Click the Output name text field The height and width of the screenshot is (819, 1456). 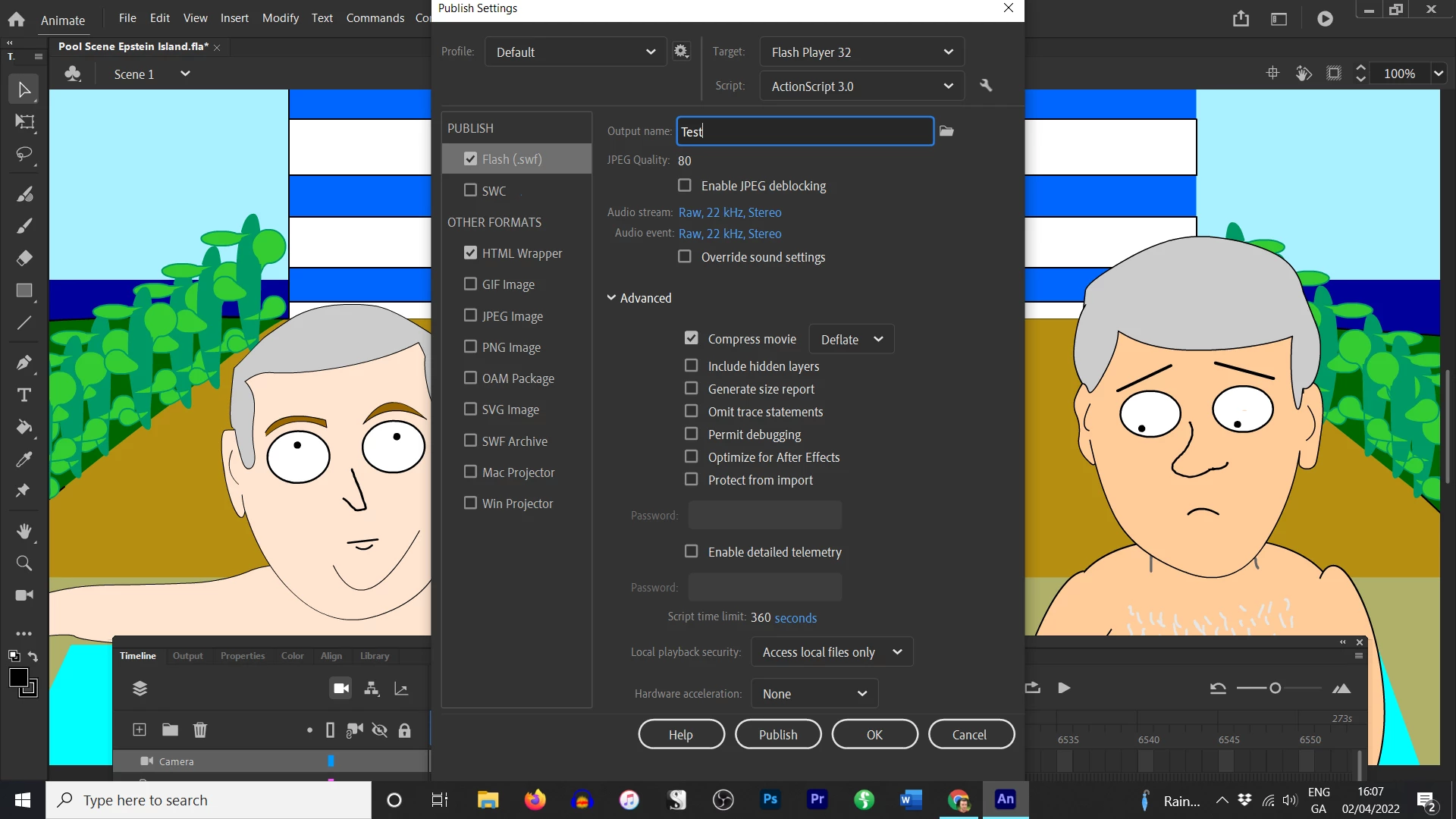pyautogui.click(x=804, y=131)
